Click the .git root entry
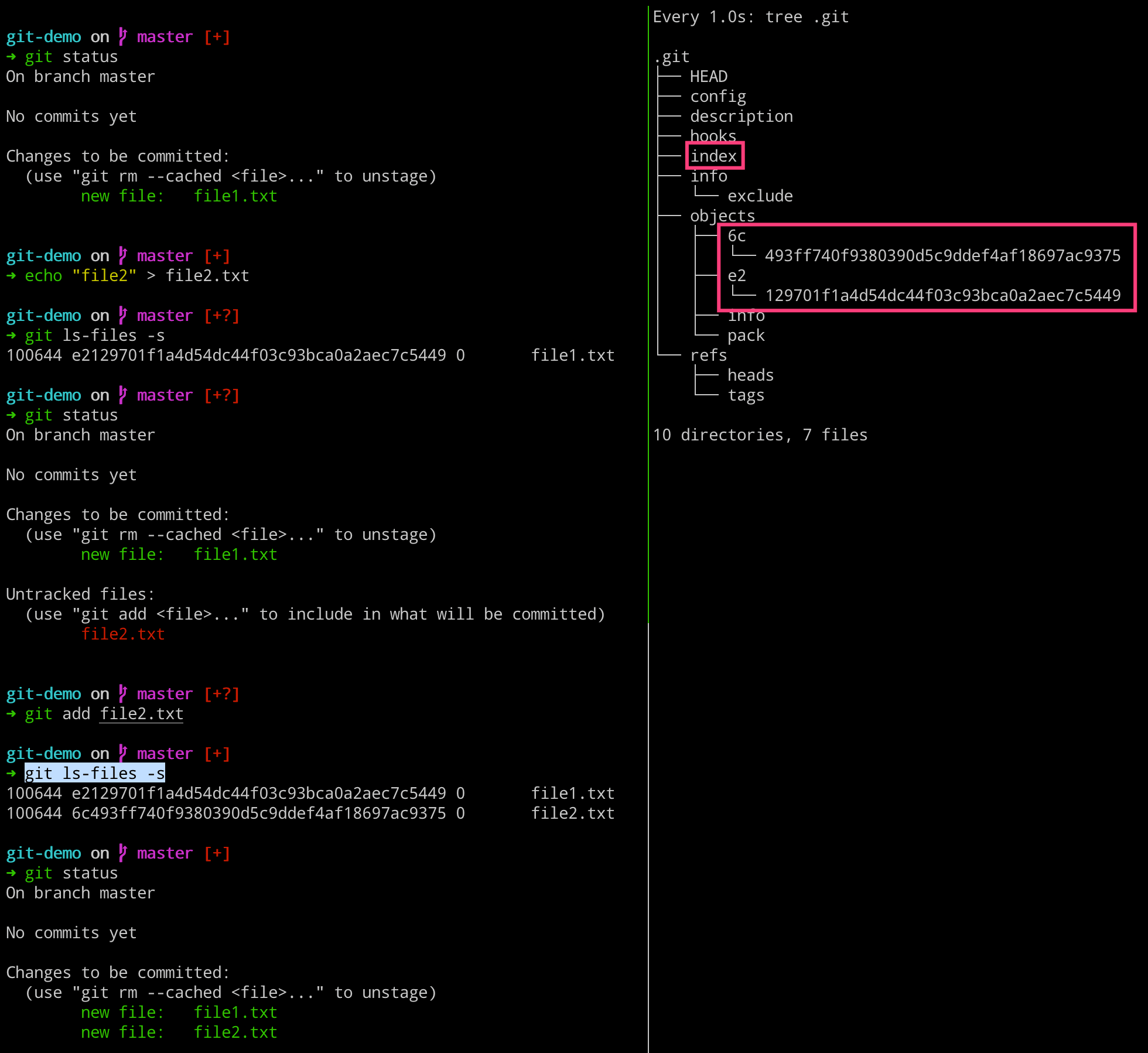 click(x=671, y=56)
